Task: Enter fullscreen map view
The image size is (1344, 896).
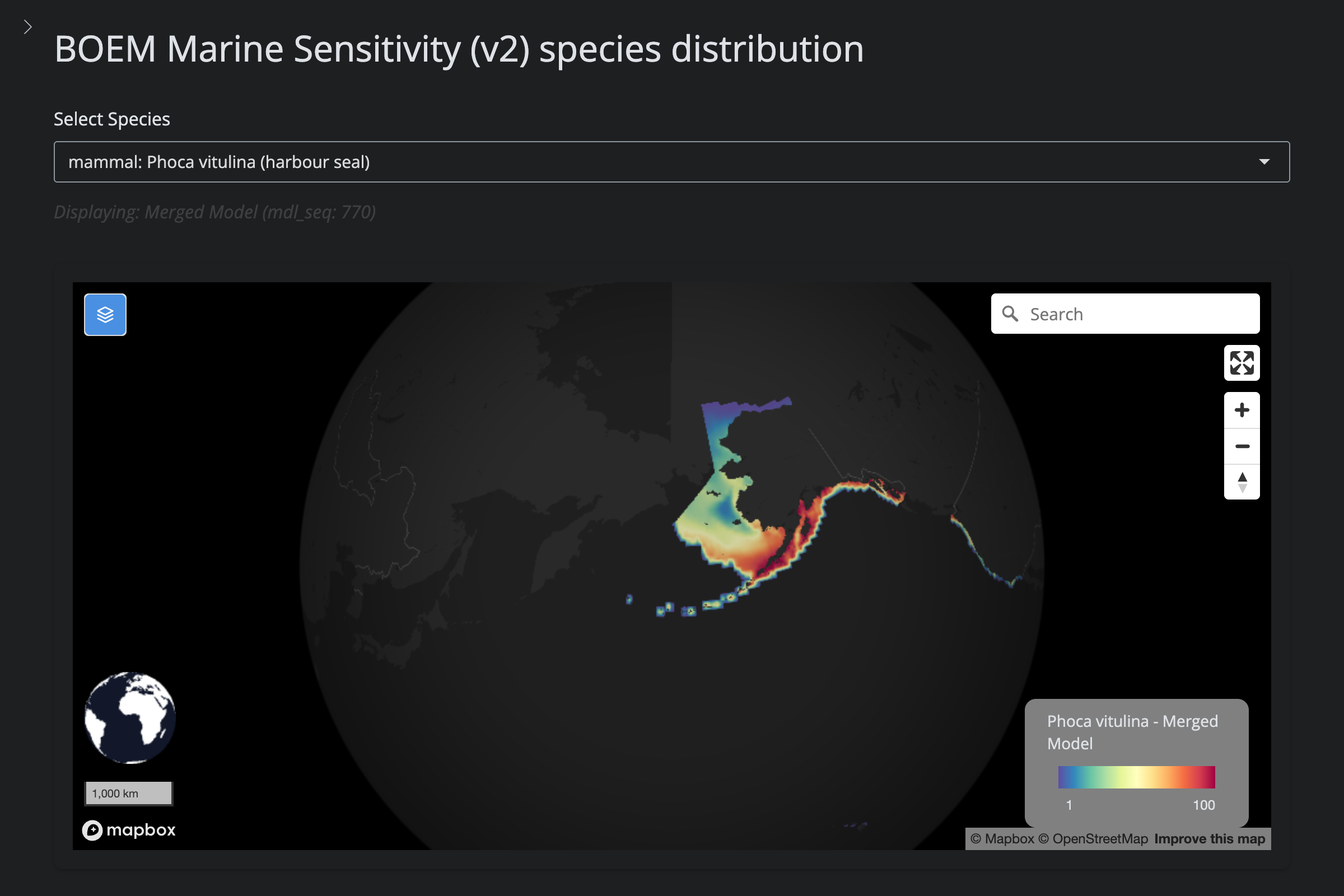Action: click(1241, 363)
